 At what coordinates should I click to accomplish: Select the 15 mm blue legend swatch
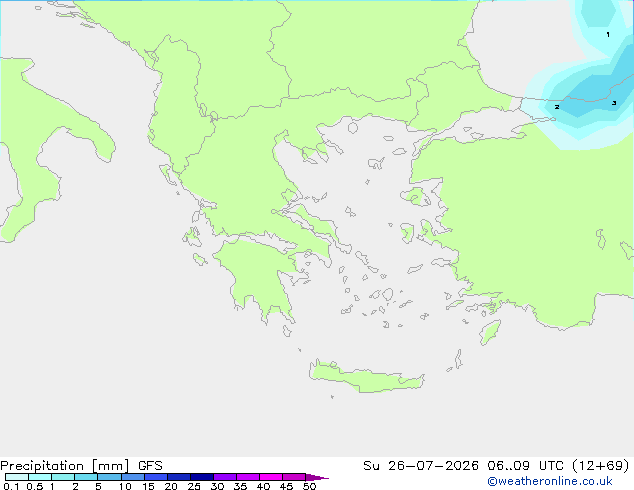tap(156, 477)
